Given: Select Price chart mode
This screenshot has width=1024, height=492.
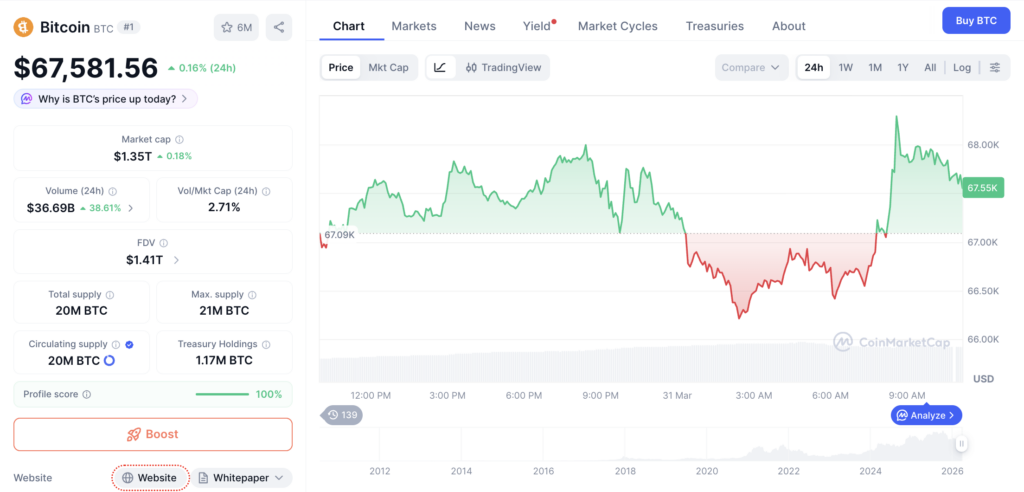Looking at the screenshot, I should (341, 67).
